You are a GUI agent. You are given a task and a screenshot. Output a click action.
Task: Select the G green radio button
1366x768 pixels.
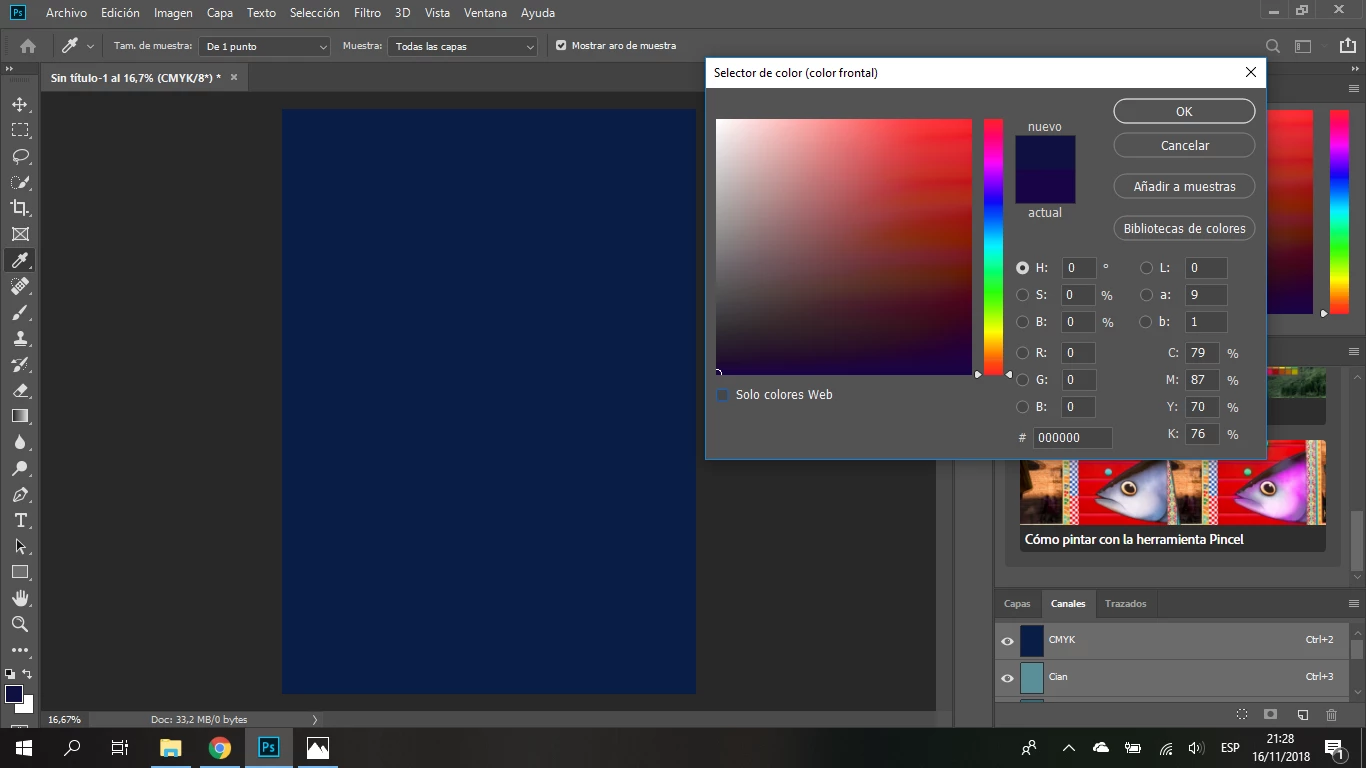pyautogui.click(x=1022, y=380)
